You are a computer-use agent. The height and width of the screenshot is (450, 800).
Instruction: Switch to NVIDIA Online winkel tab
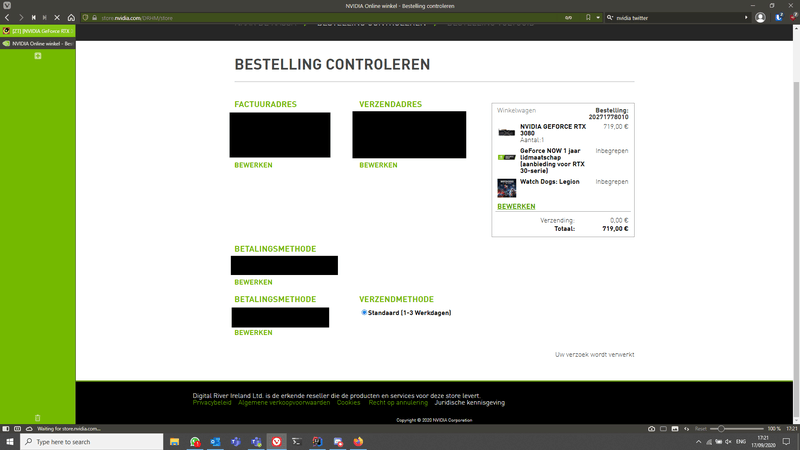click(x=38, y=44)
